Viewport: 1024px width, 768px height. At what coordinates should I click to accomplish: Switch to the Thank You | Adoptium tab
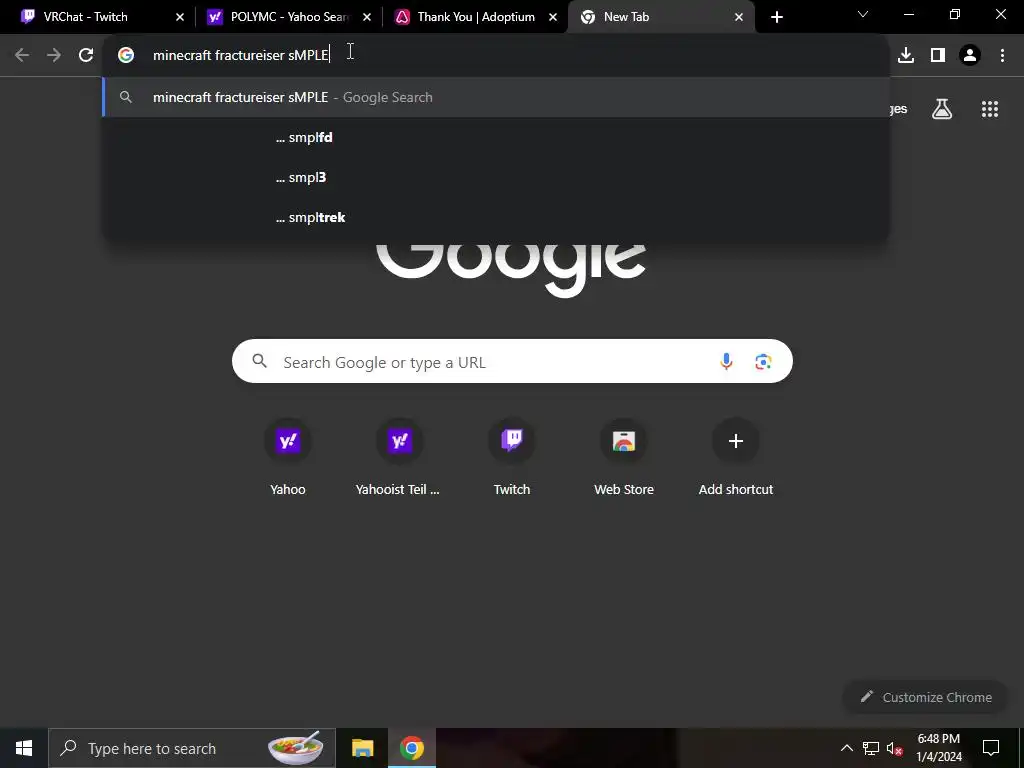pyautogui.click(x=475, y=17)
